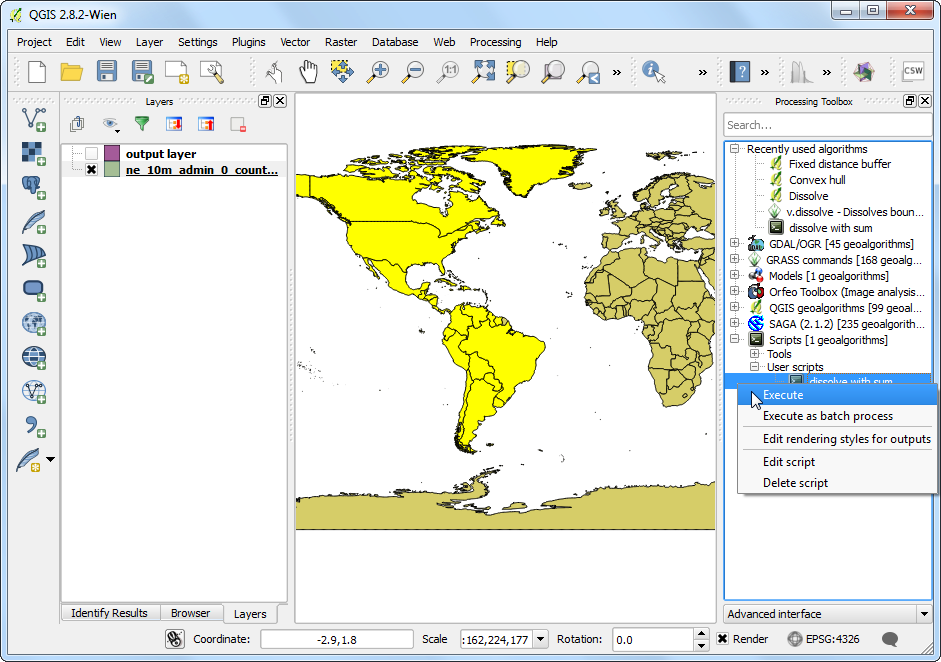Select the Pan Map hand tool
The image size is (941, 662).
coord(308,72)
